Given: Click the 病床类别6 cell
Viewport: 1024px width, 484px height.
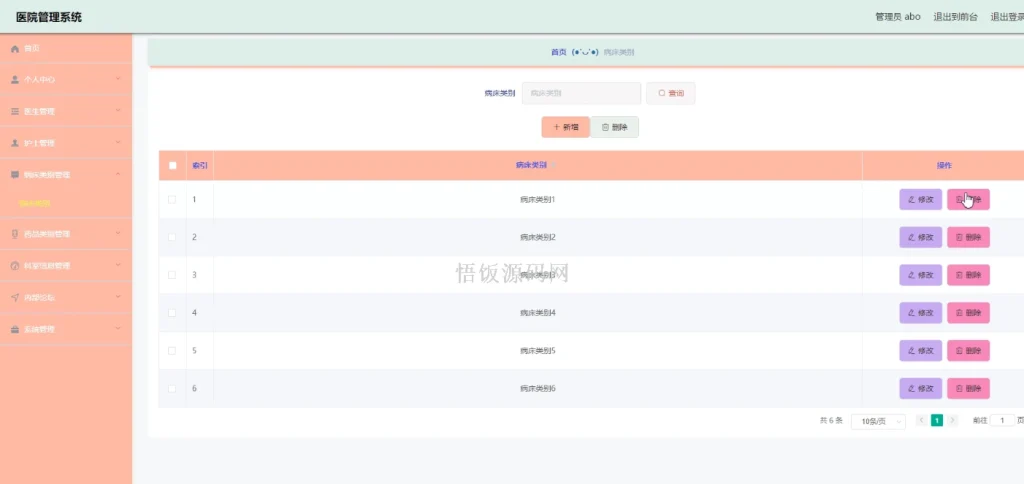Looking at the screenshot, I should point(537,389).
